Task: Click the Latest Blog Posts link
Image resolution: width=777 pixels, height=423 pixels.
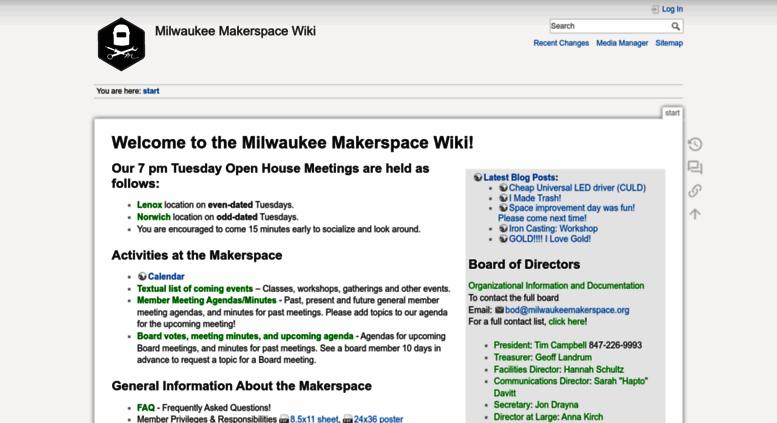Action: (519, 177)
